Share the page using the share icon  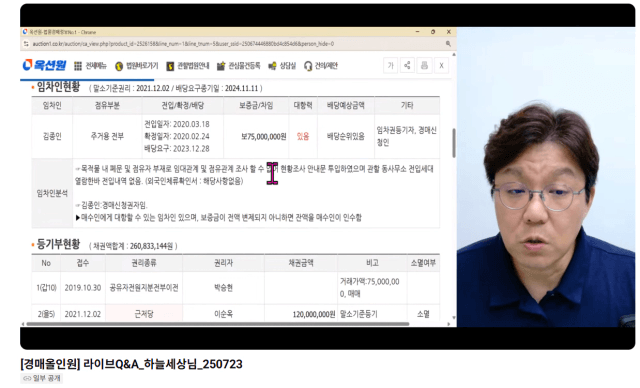coord(407,66)
